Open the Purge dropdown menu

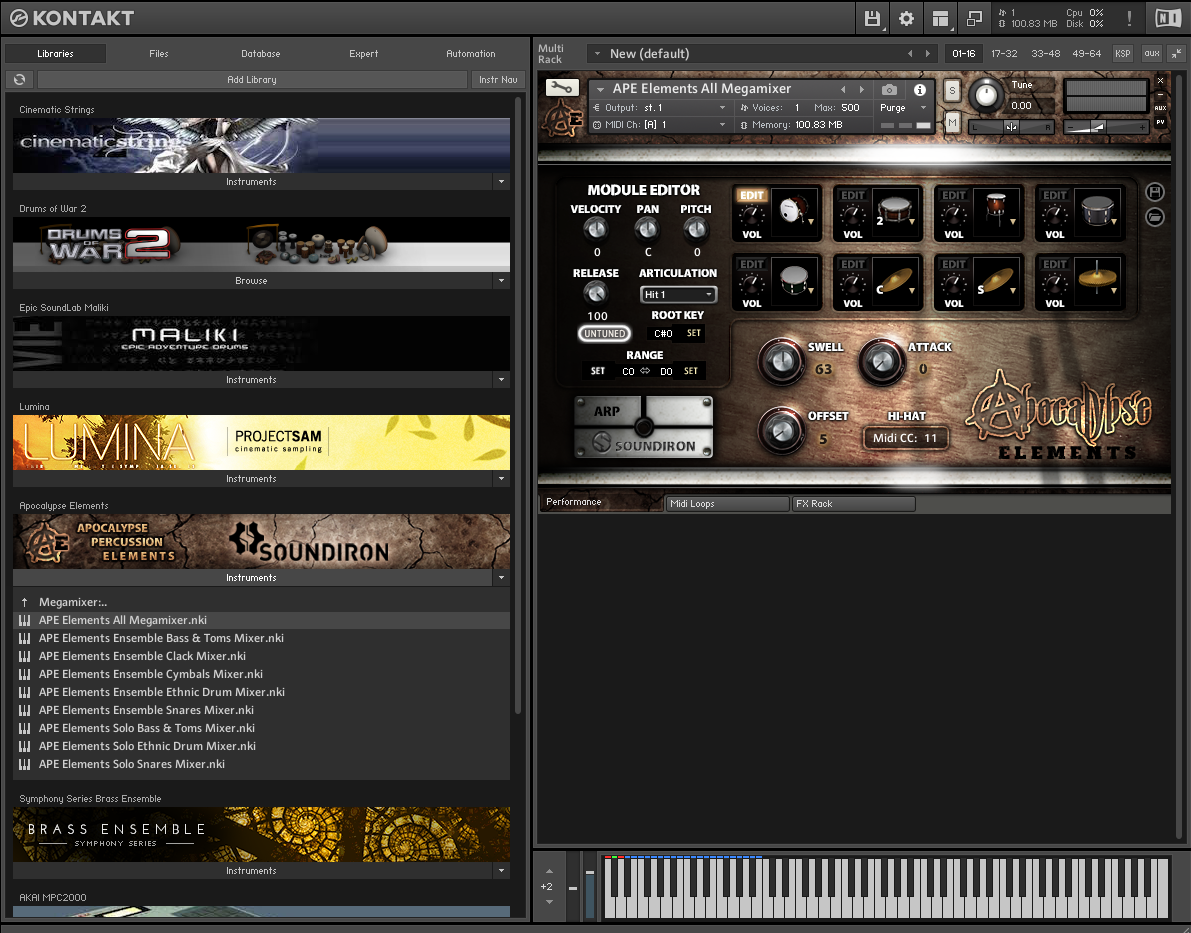click(x=903, y=108)
